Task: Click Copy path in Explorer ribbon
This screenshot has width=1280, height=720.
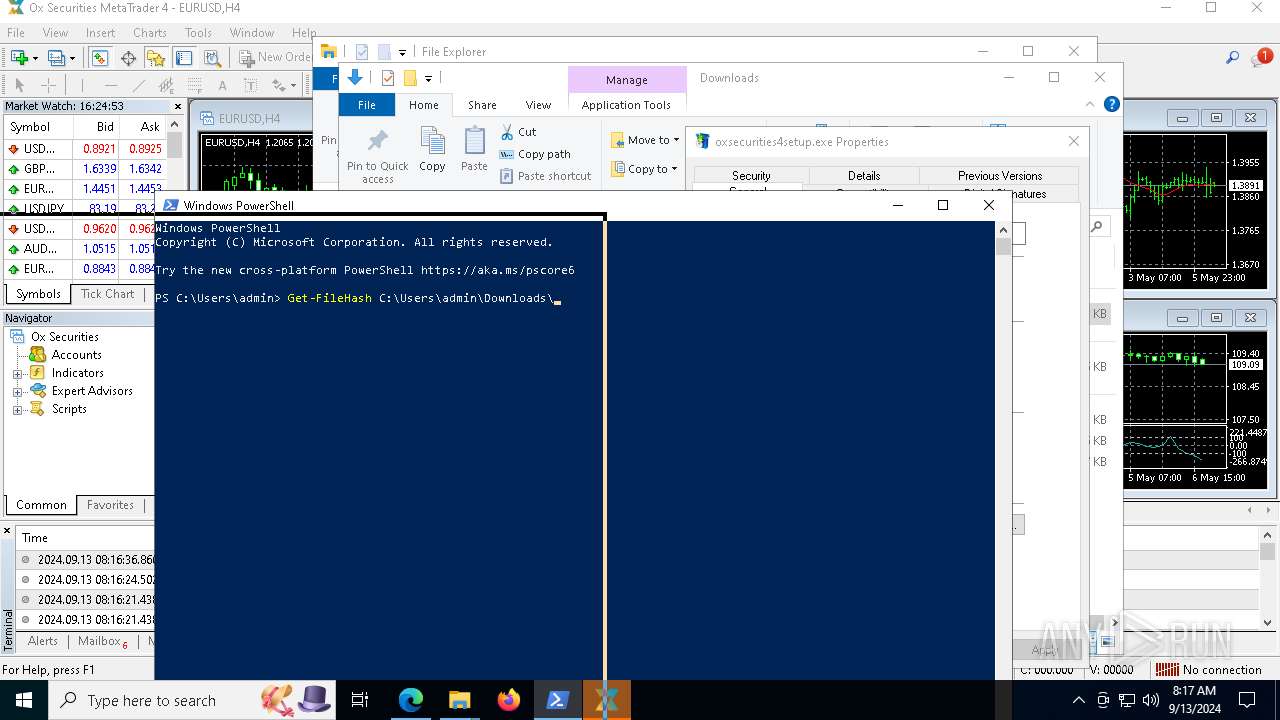Action: [x=535, y=154]
